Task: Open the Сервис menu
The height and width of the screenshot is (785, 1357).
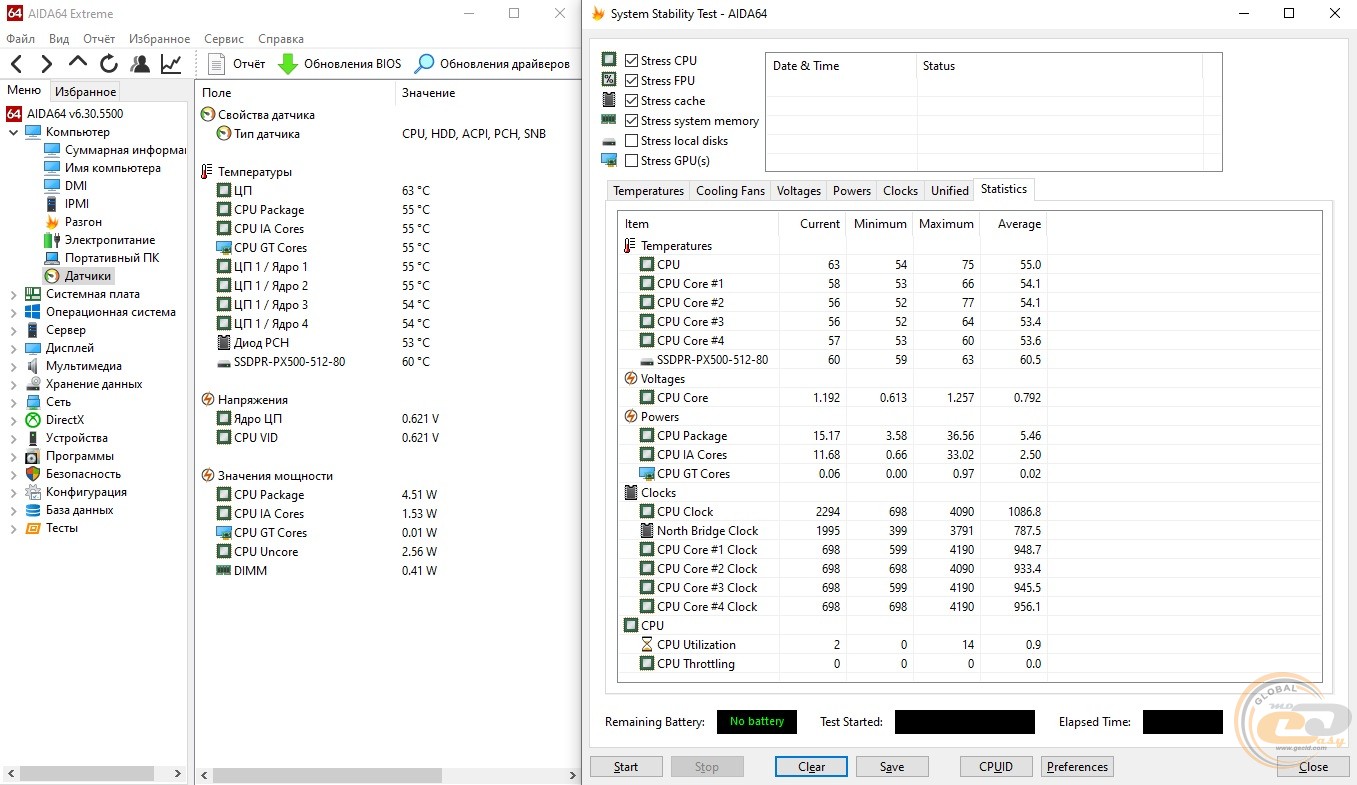Action: [x=224, y=39]
